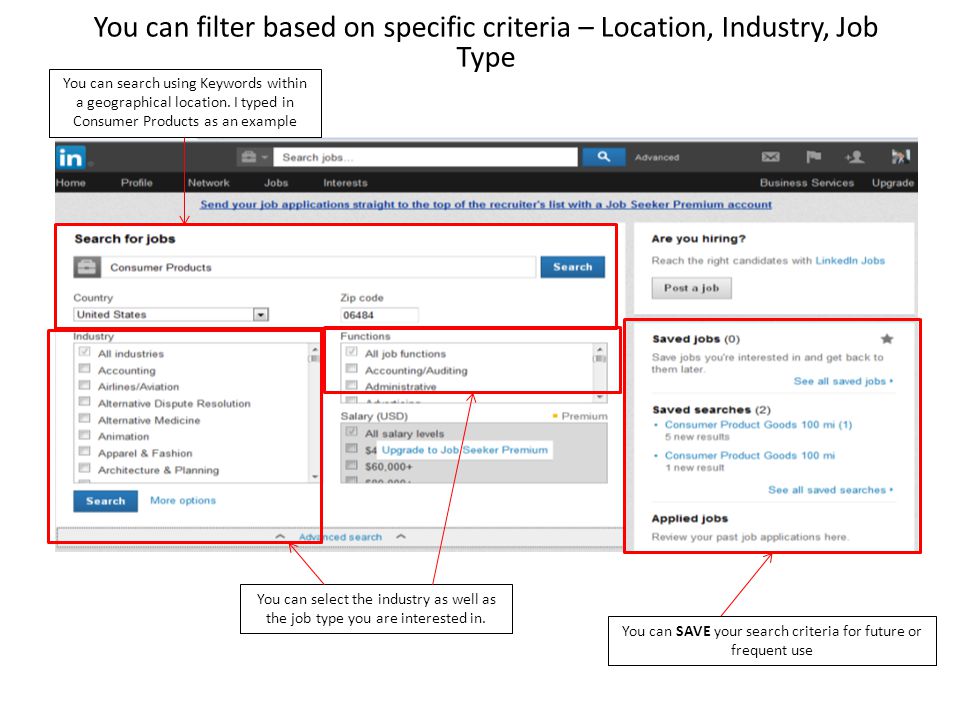Click the Industry list scroll-down arrow

(315, 477)
